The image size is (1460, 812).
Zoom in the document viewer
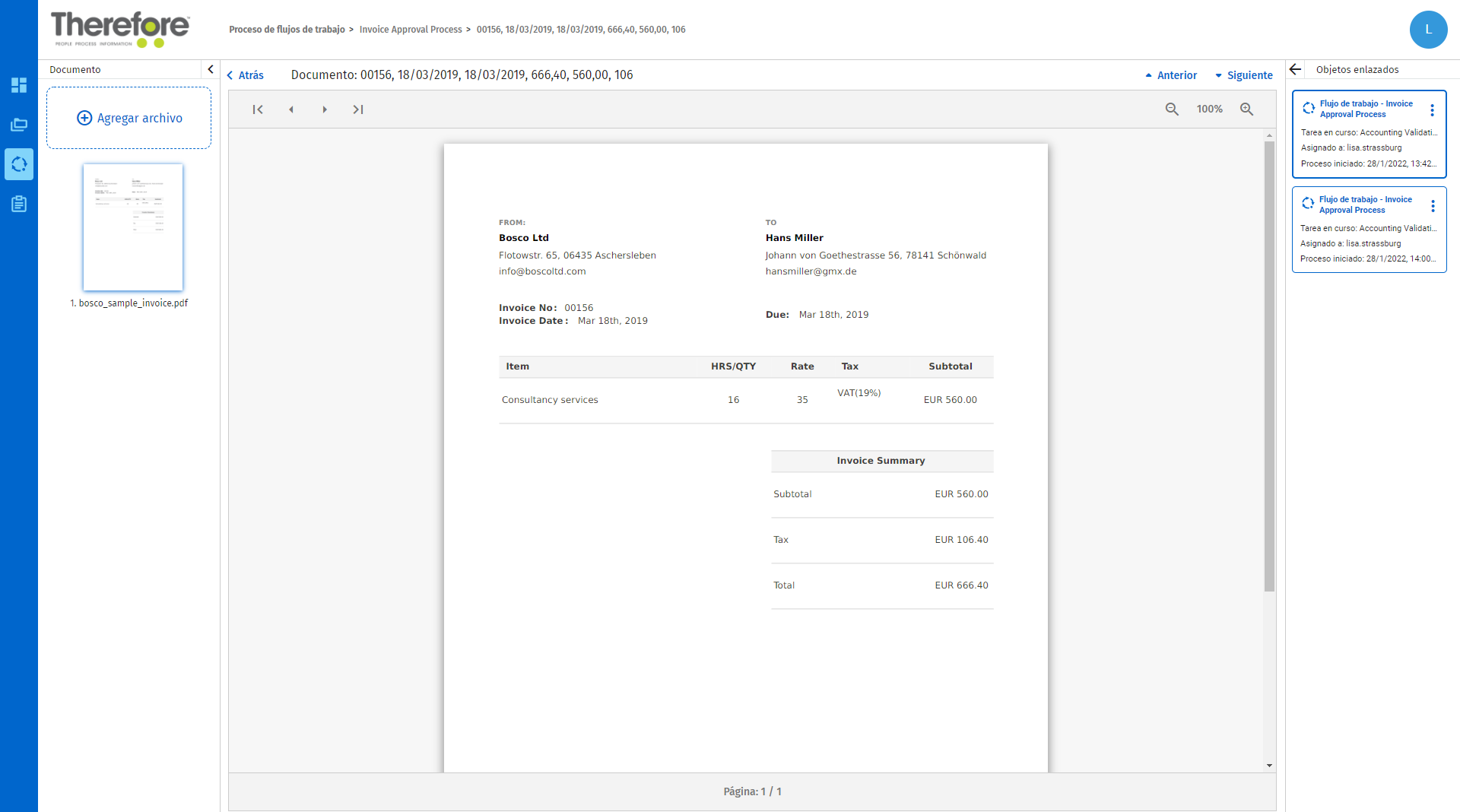(x=1246, y=109)
